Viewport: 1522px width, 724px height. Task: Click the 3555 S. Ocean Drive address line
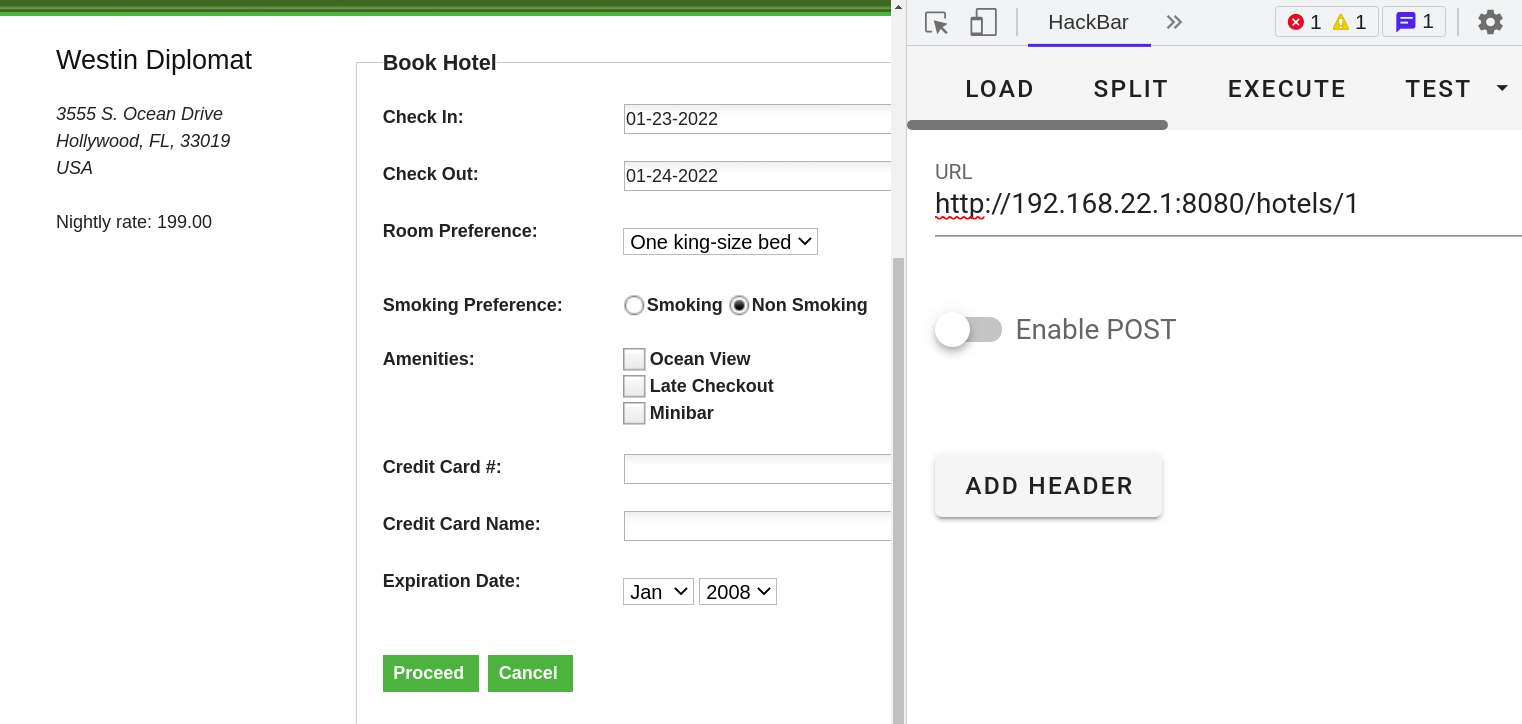139,114
